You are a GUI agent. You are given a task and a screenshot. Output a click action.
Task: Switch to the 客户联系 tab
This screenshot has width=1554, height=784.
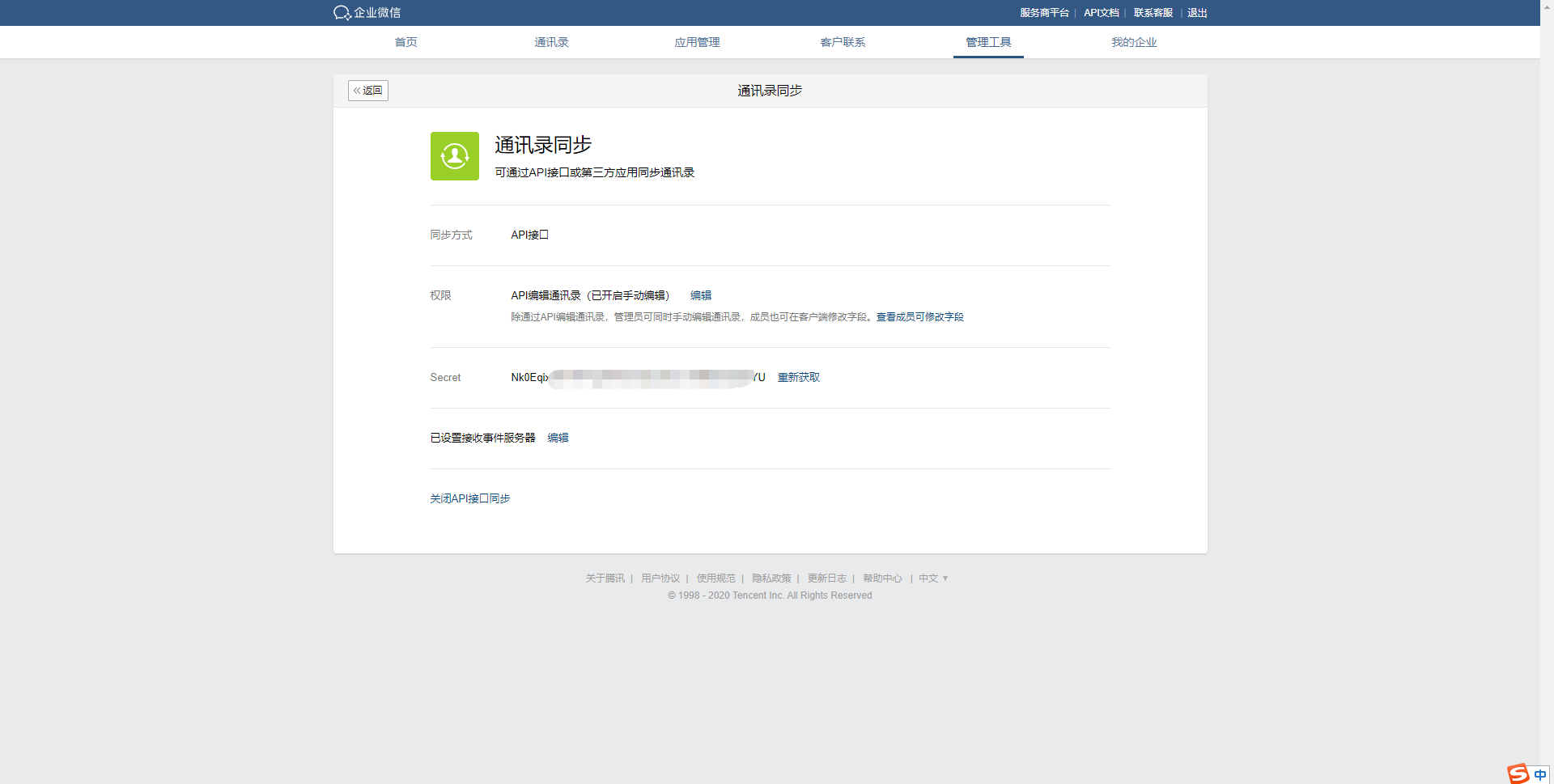click(843, 42)
